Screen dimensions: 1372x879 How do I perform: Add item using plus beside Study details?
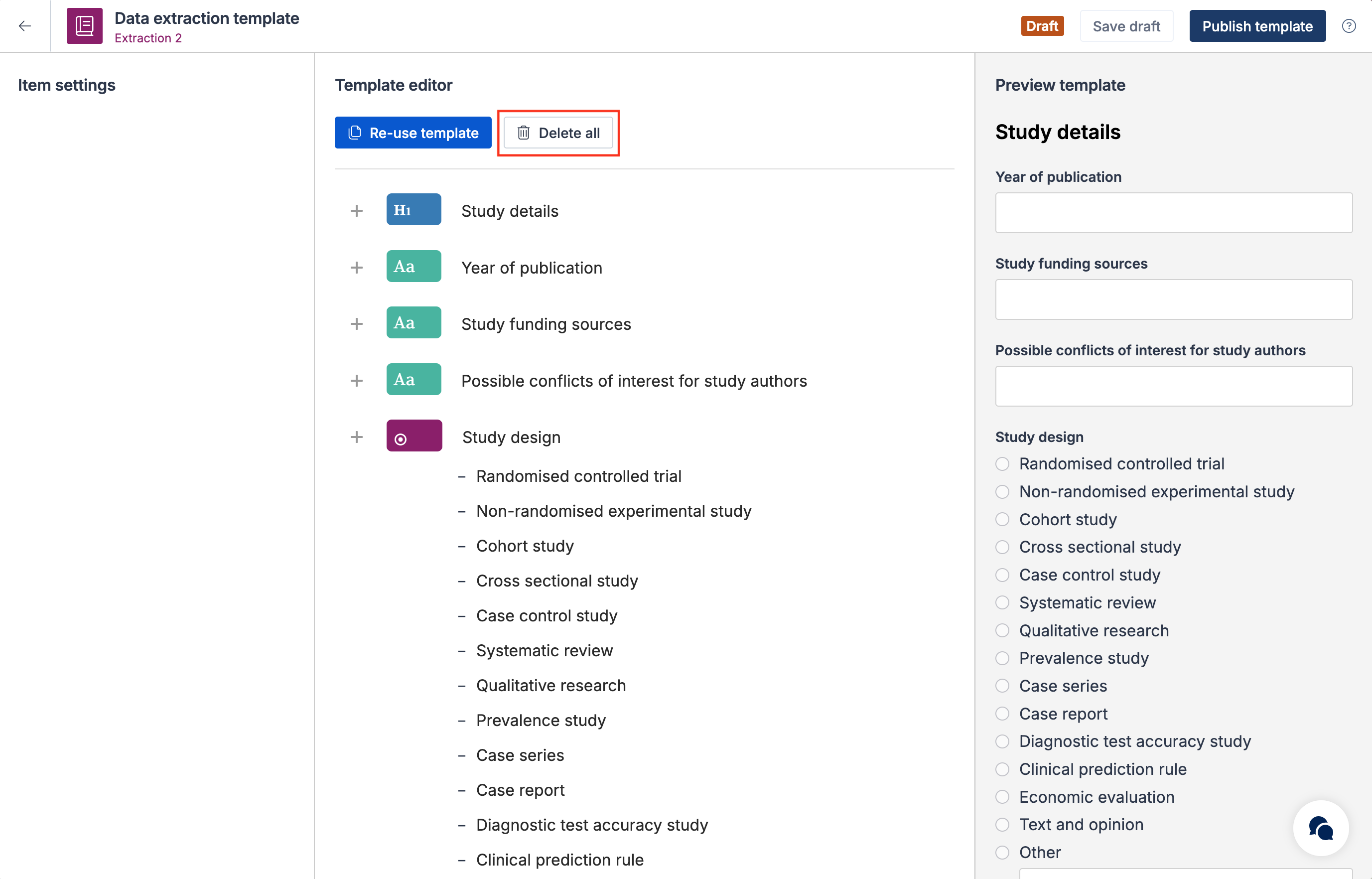[x=357, y=211]
